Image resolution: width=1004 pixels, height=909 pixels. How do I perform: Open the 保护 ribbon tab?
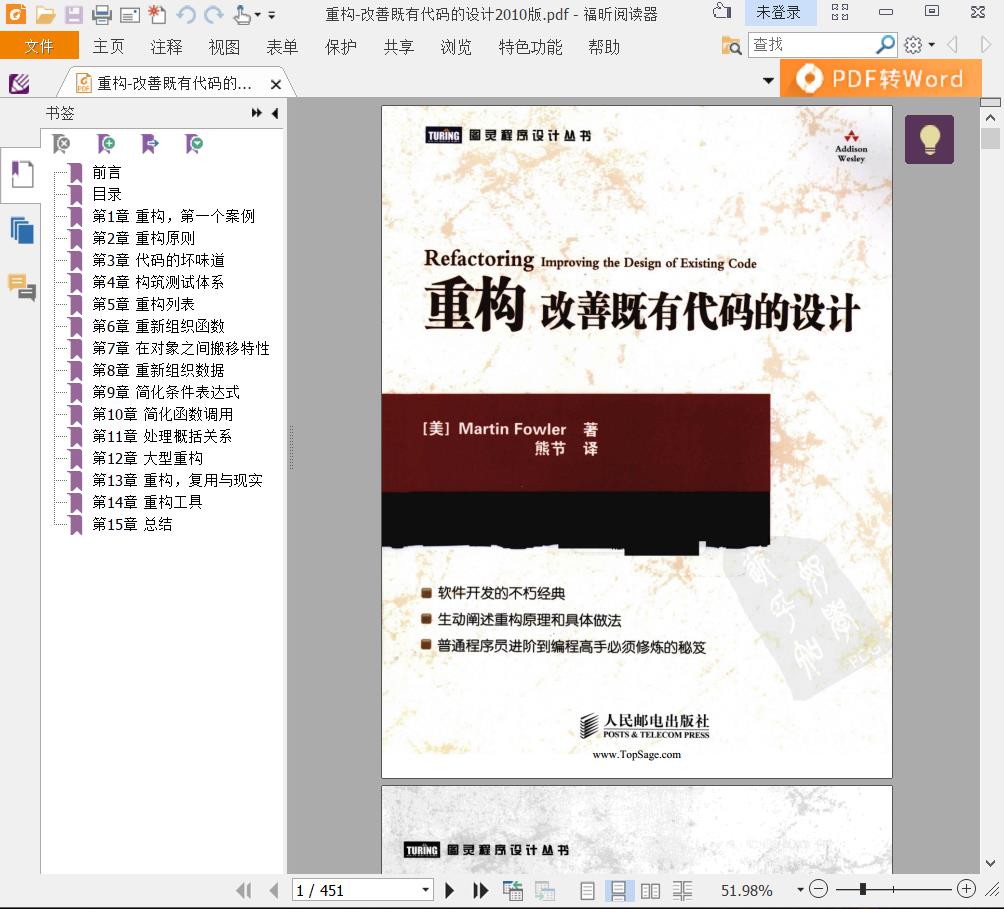(341, 47)
